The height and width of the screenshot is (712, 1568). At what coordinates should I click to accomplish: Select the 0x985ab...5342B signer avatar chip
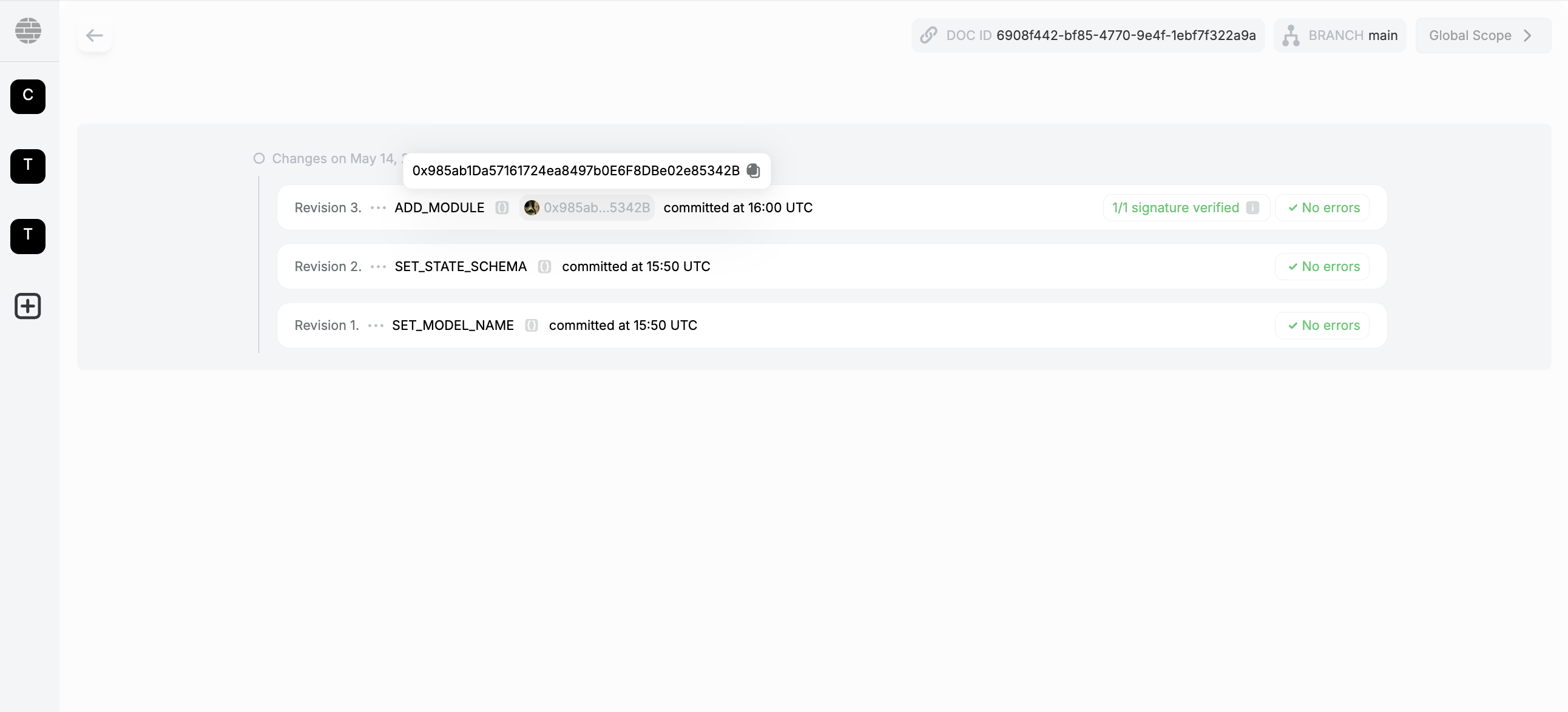(x=586, y=207)
